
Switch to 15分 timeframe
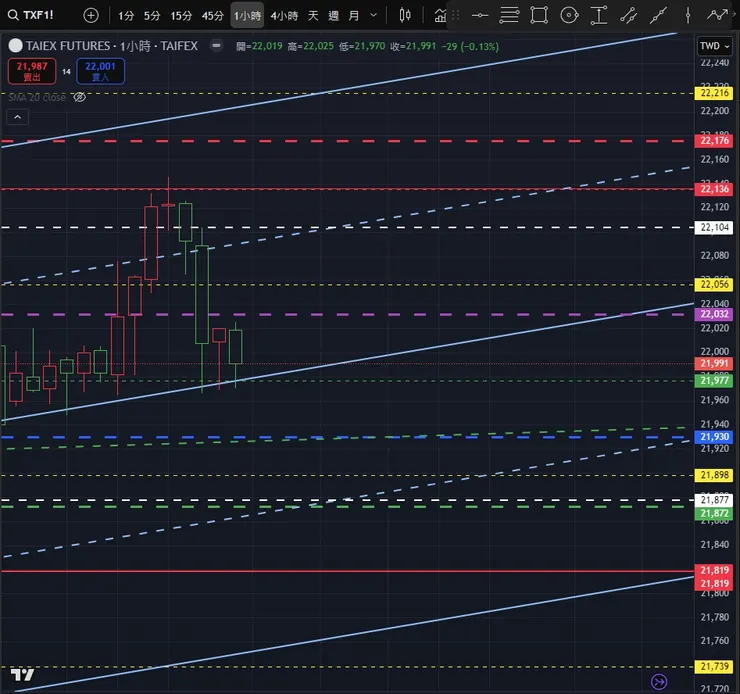point(181,16)
